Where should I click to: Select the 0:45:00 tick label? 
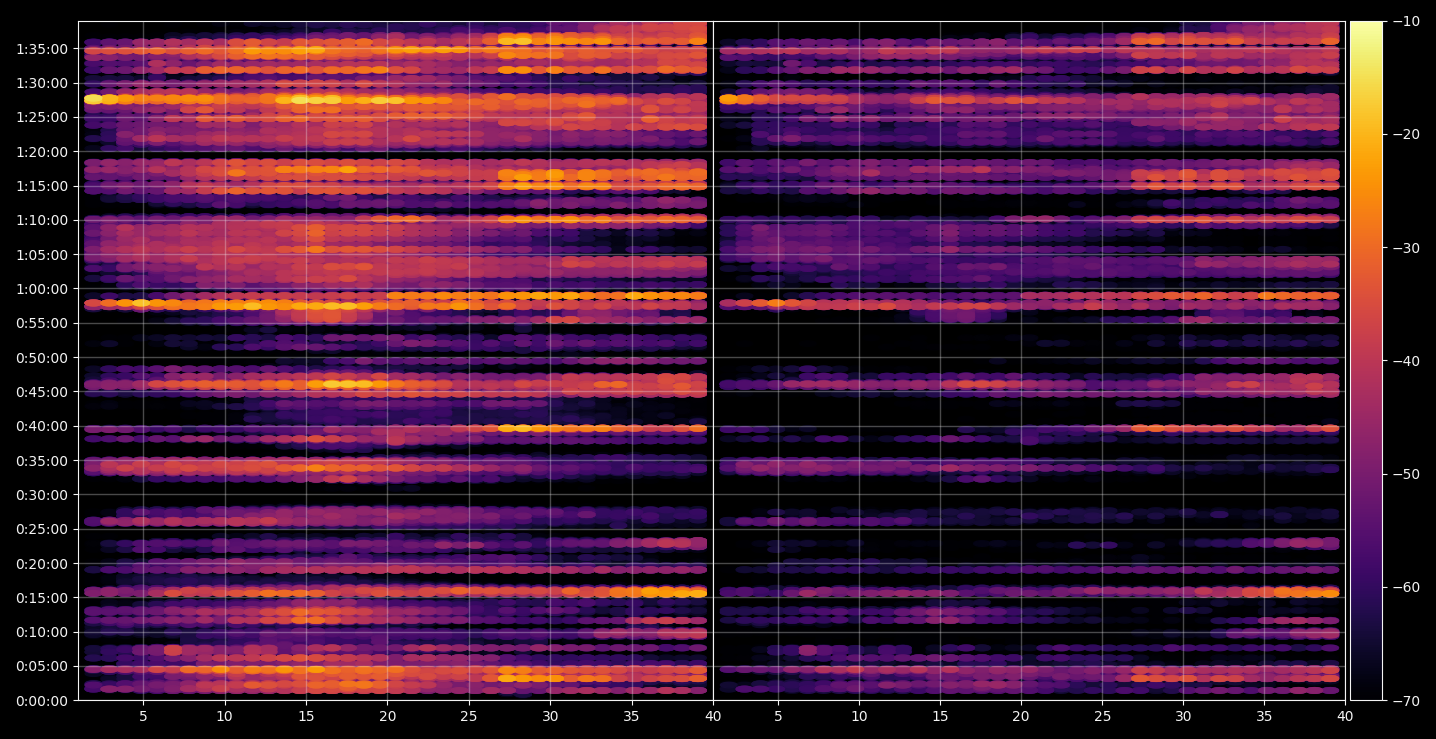[42, 392]
